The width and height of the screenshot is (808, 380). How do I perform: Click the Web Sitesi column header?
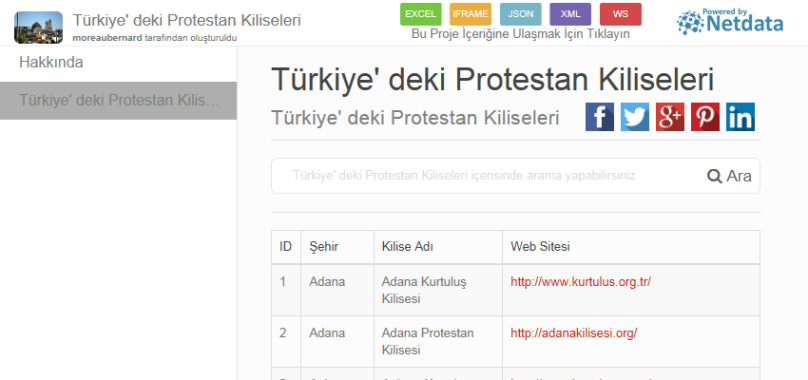coord(631,247)
